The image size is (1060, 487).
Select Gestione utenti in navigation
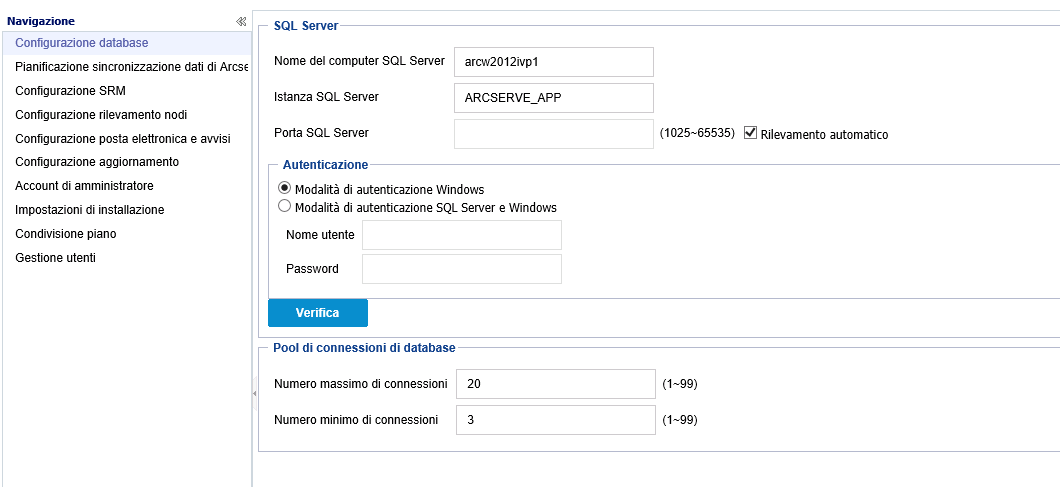pyautogui.click(x=55, y=258)
